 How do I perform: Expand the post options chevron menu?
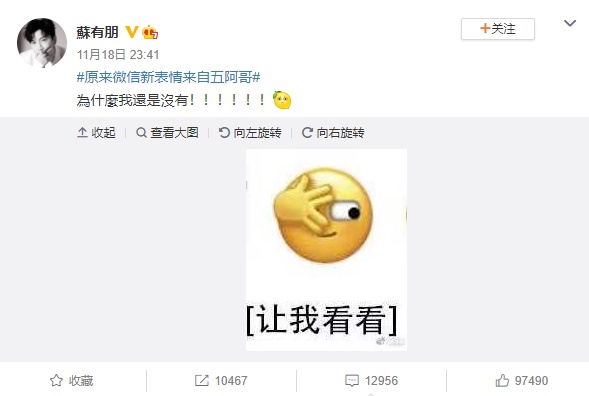[570, 23]
